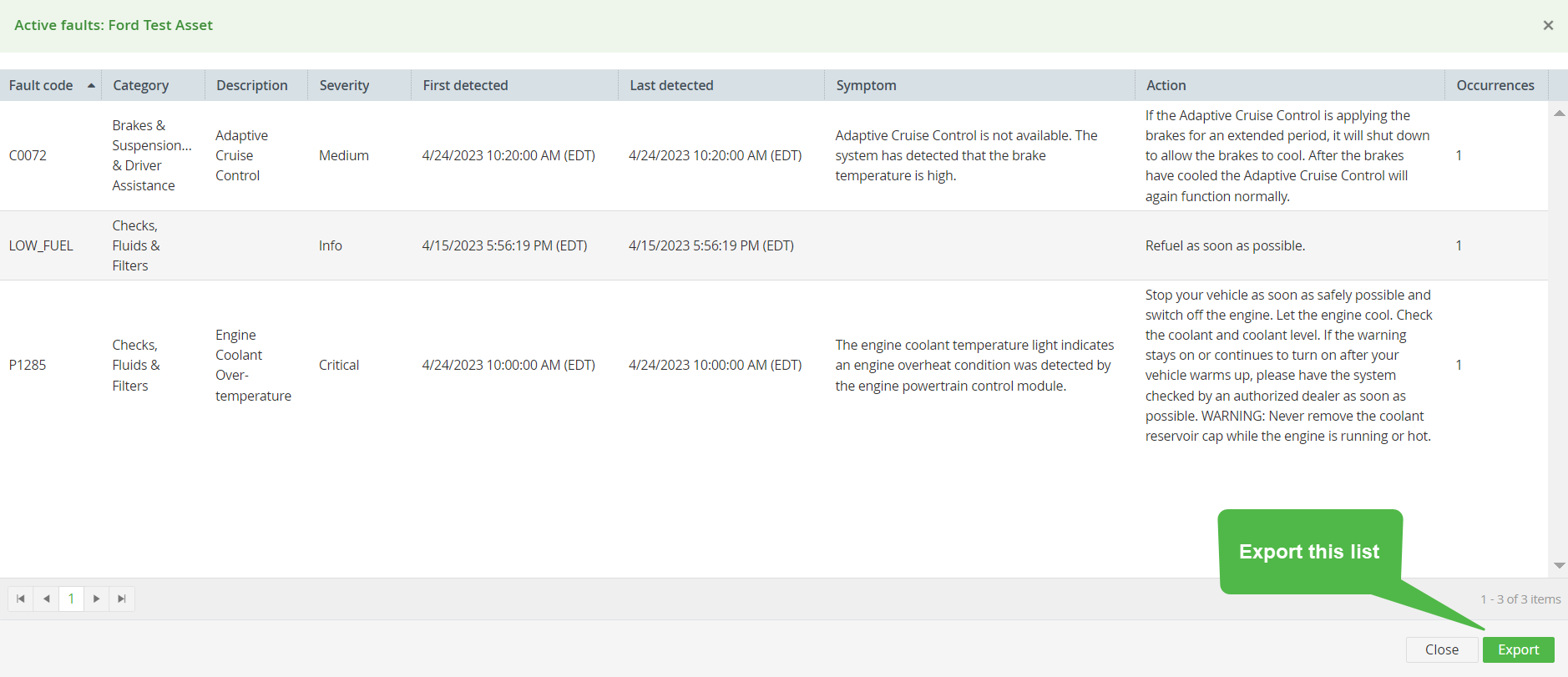Click LOW_FUEL last detected timestamp
The height and width of the screenshot is (677, 1568).
(711, 245)
